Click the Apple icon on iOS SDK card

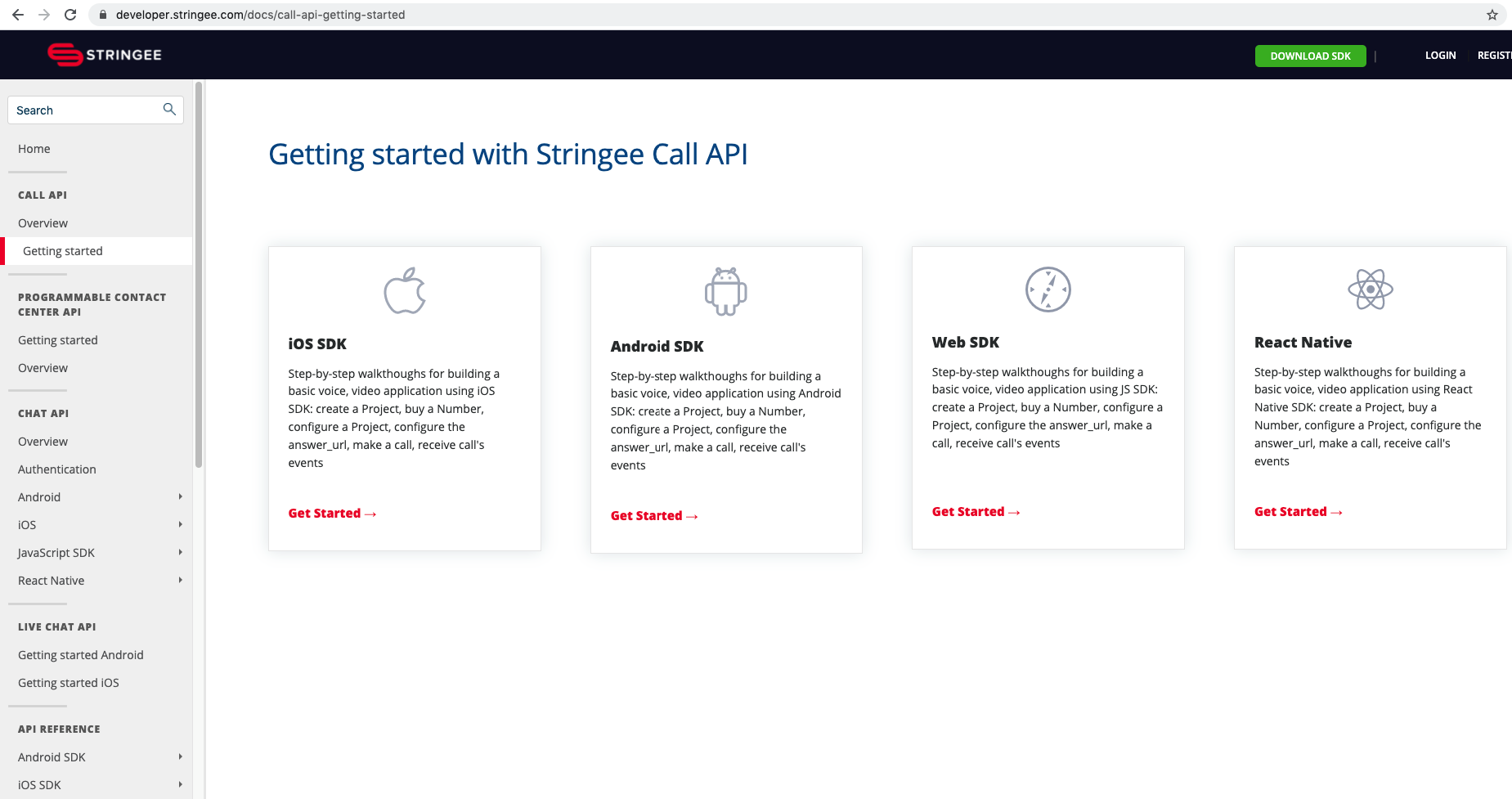click(x=404, y=290)
